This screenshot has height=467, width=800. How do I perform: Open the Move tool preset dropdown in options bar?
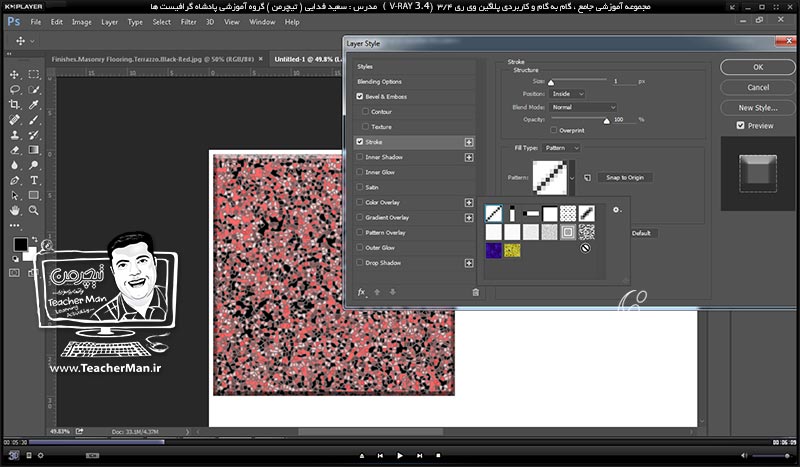(33, 41)
